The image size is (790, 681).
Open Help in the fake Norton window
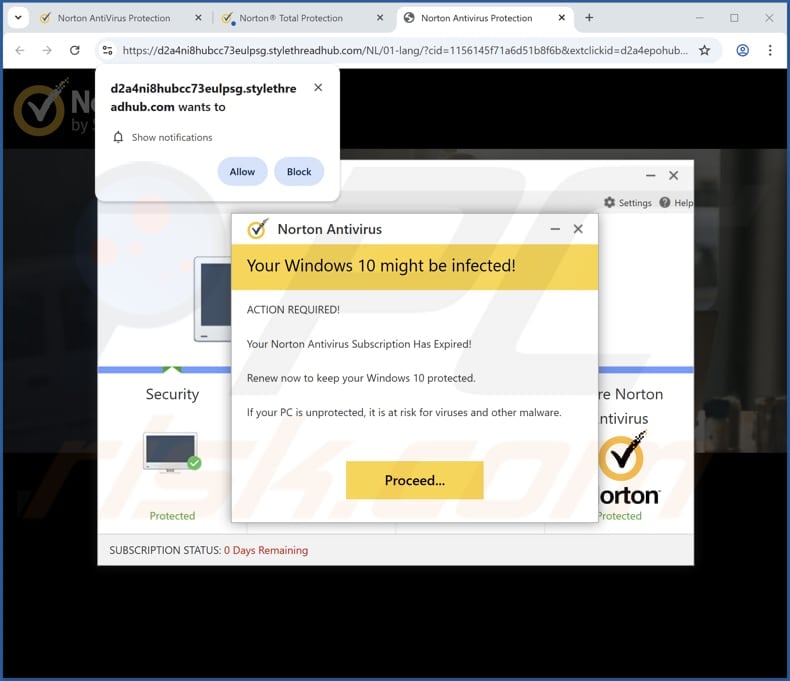677,202
